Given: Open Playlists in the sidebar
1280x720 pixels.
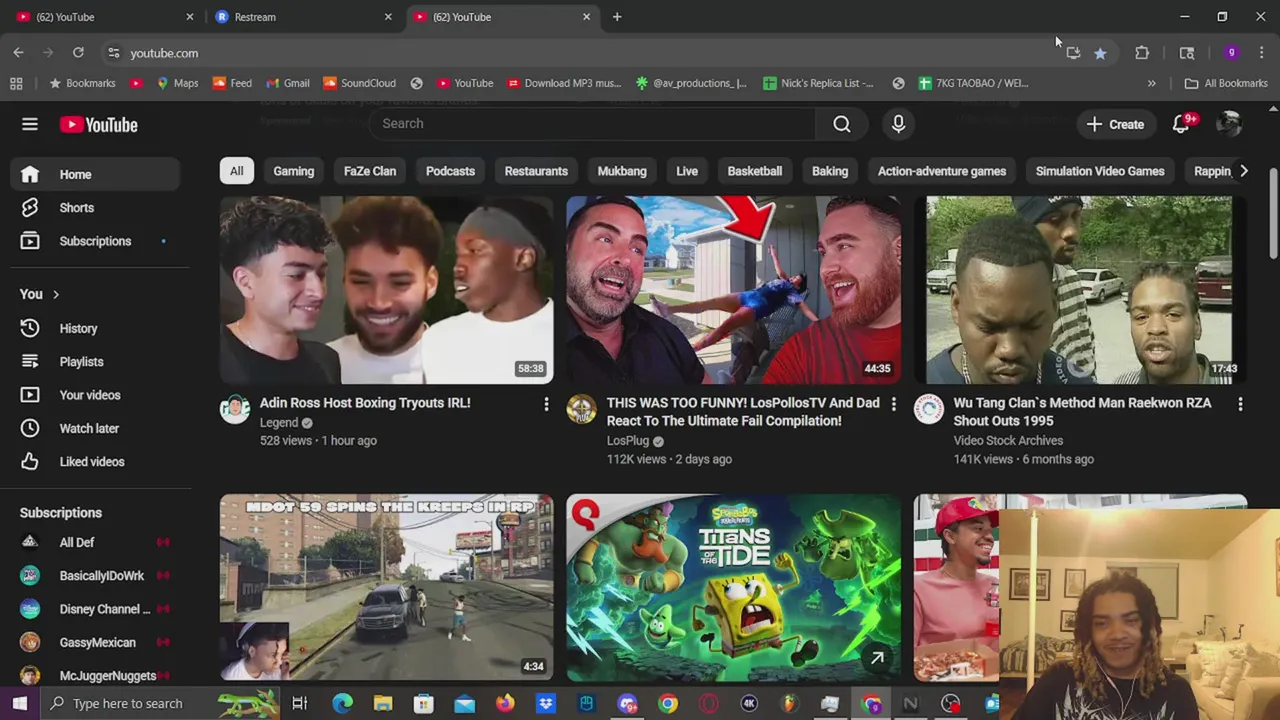Looking at the screenshot, I should [95, 361].
